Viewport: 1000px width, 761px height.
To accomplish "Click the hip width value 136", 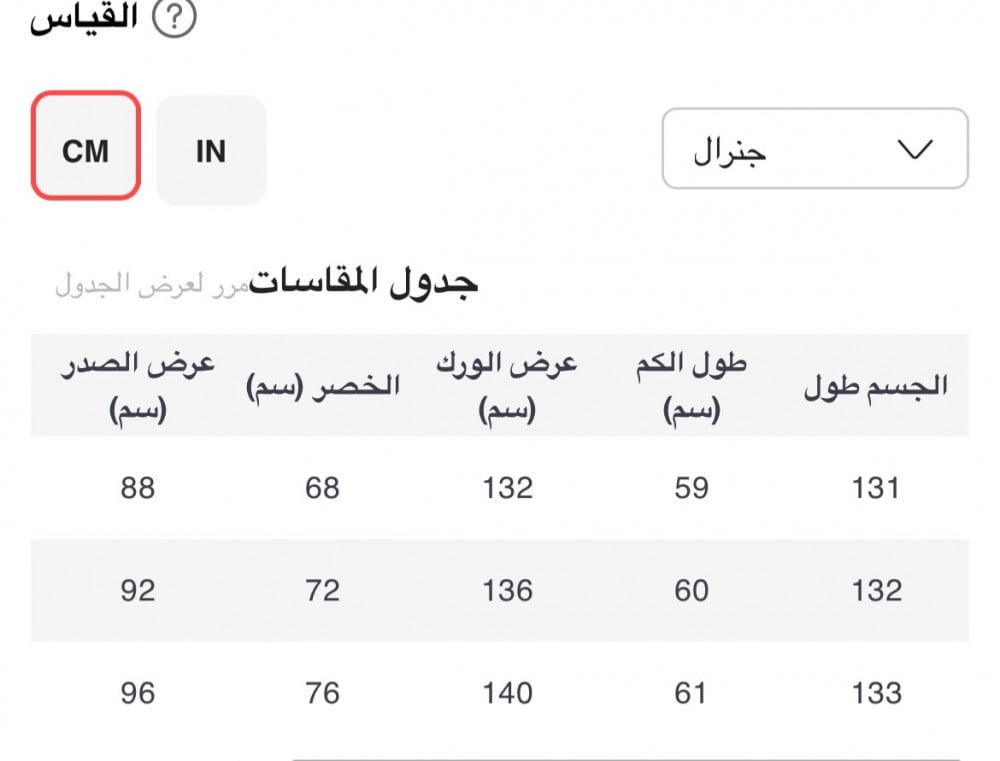I will (x=507, y=590).
